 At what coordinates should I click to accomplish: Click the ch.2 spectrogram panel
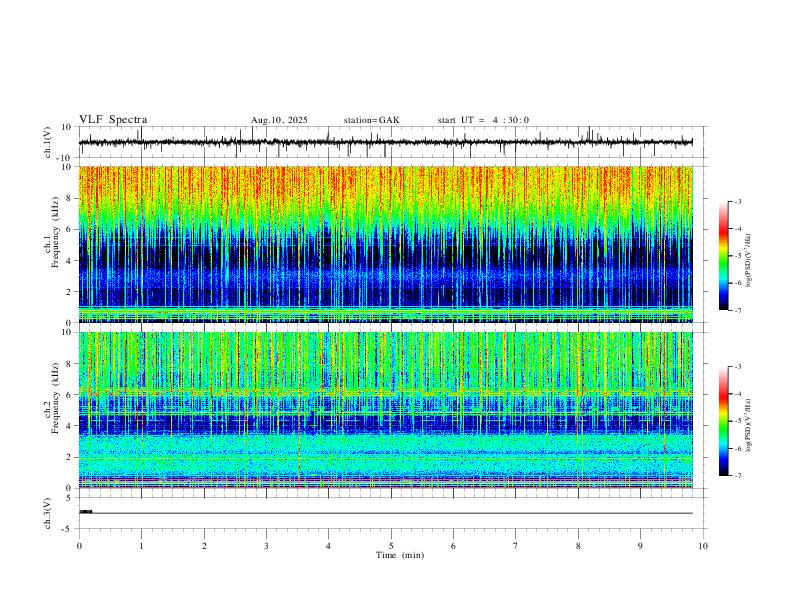385,410
